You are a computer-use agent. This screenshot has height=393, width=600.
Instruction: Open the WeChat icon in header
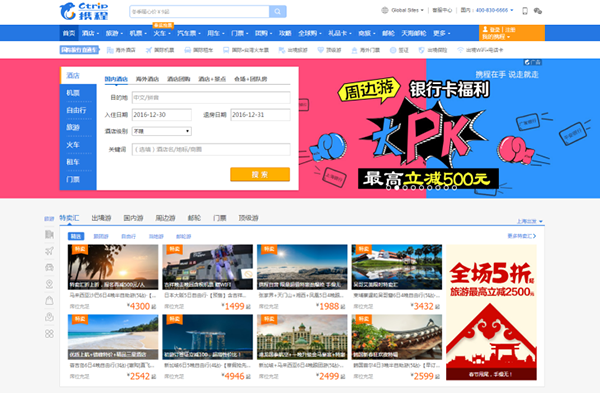538,11
